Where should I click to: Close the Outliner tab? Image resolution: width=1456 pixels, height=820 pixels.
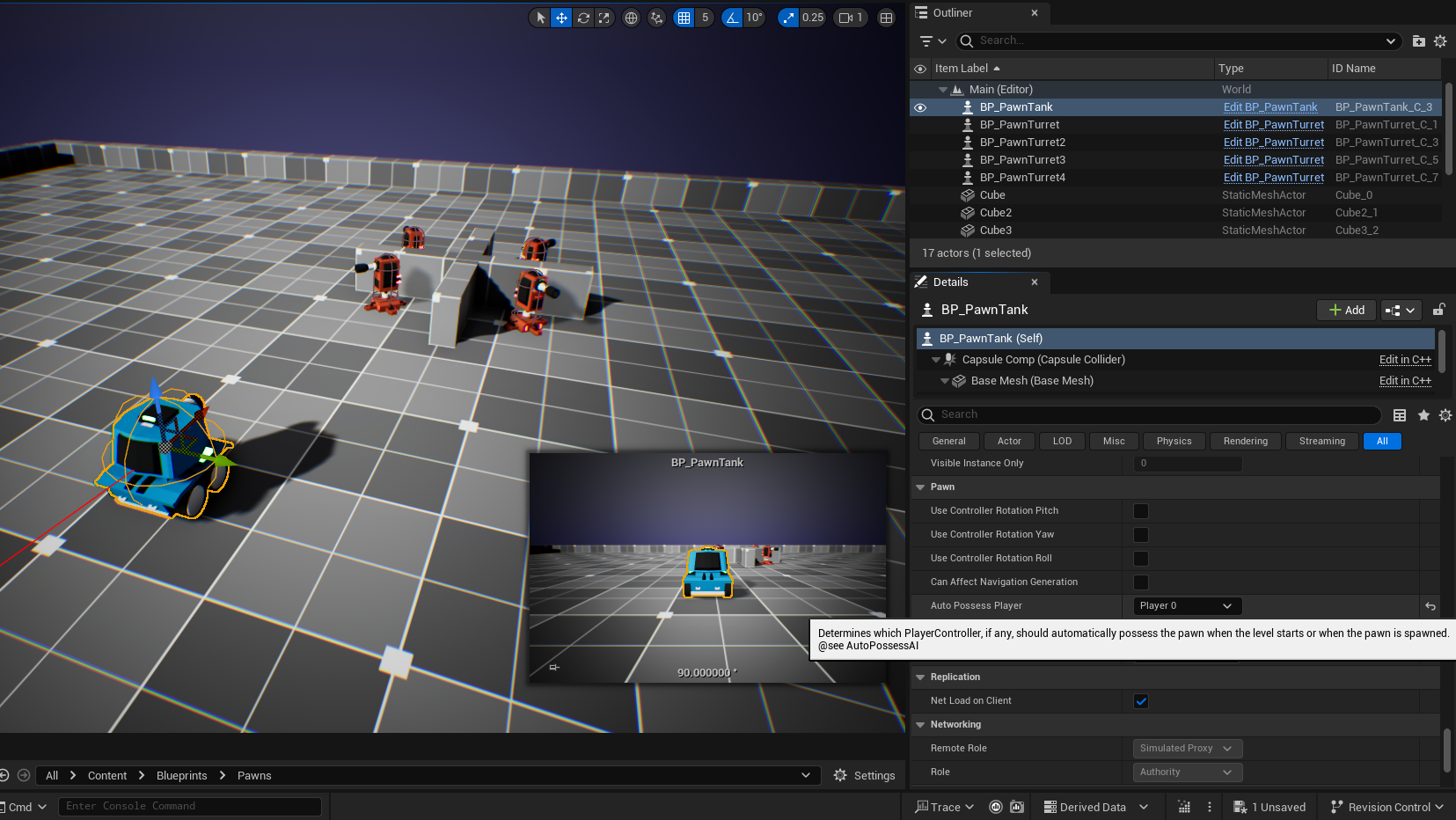pos(1035,12)
